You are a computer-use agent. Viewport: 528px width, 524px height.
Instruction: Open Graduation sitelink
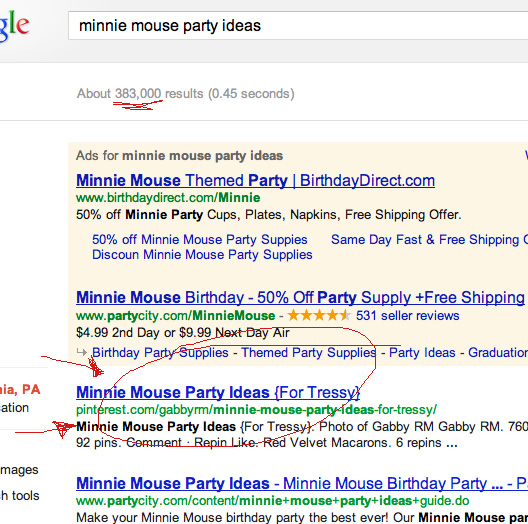coord(498,353)
